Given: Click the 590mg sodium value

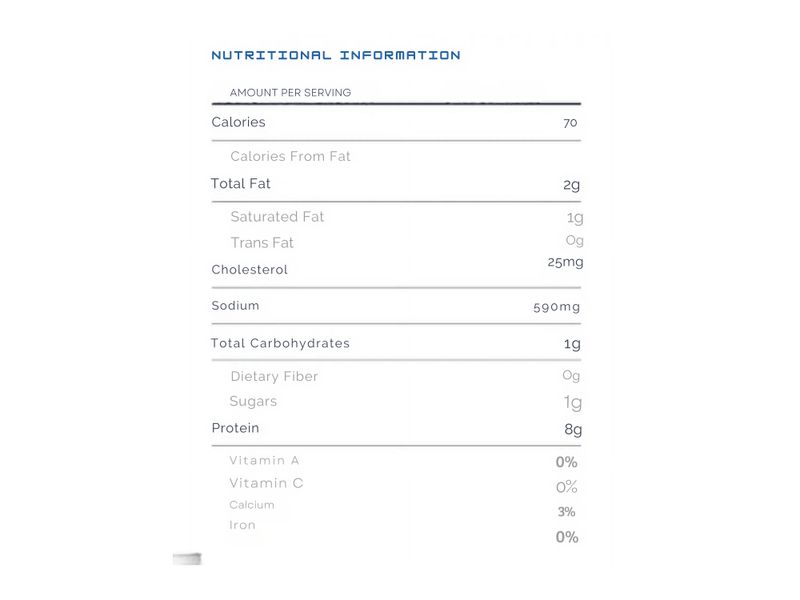Looking at the screenshot, I should point(557,307).
